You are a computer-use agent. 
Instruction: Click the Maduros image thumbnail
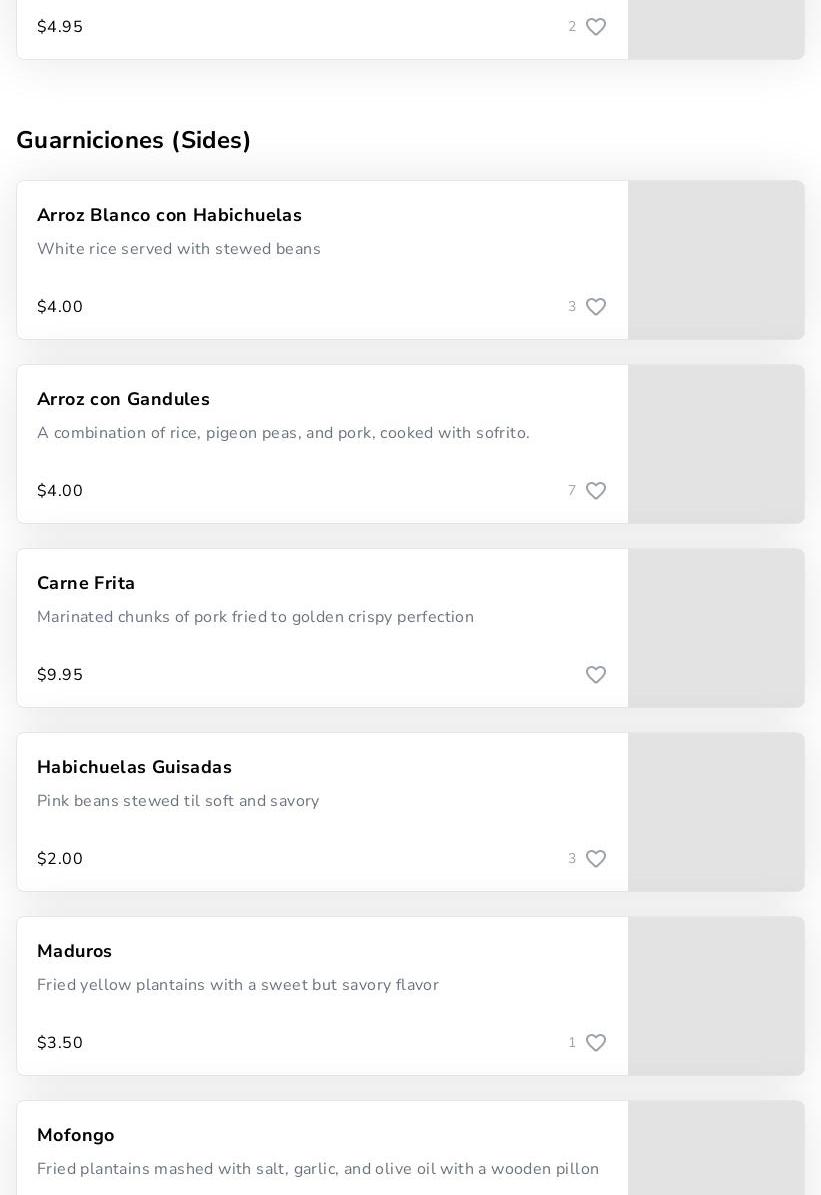[x=716, y=996]
